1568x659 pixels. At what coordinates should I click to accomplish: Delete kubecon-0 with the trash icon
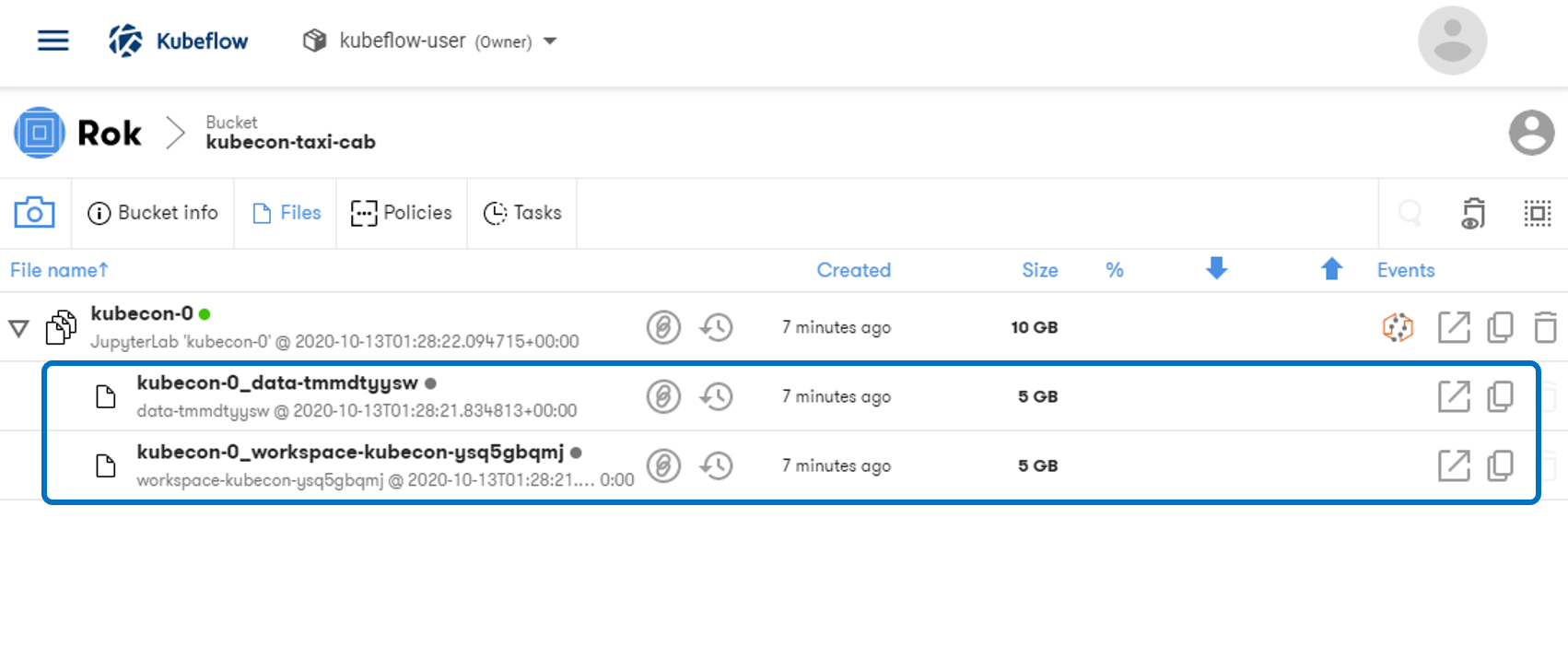point(1545,327)
